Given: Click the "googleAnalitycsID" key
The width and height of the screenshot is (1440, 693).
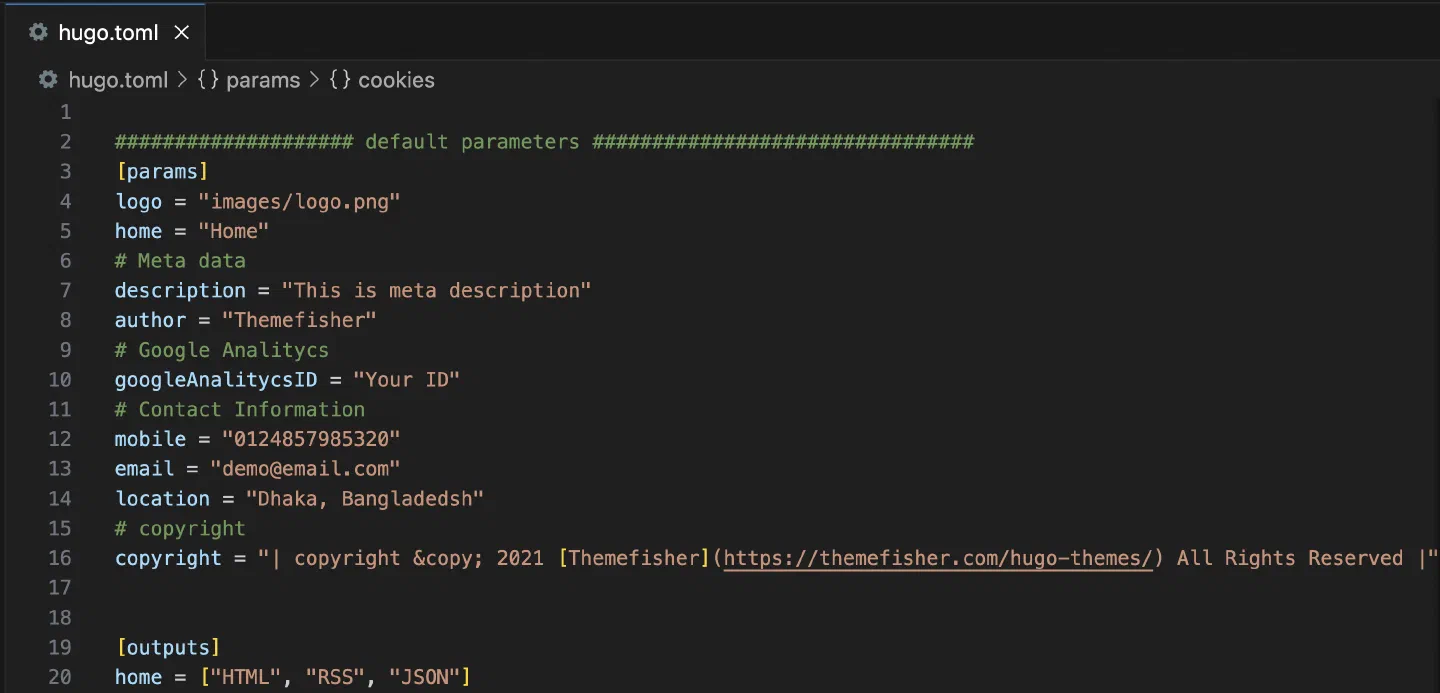Looking at the screenshot, I should point(216,380).
